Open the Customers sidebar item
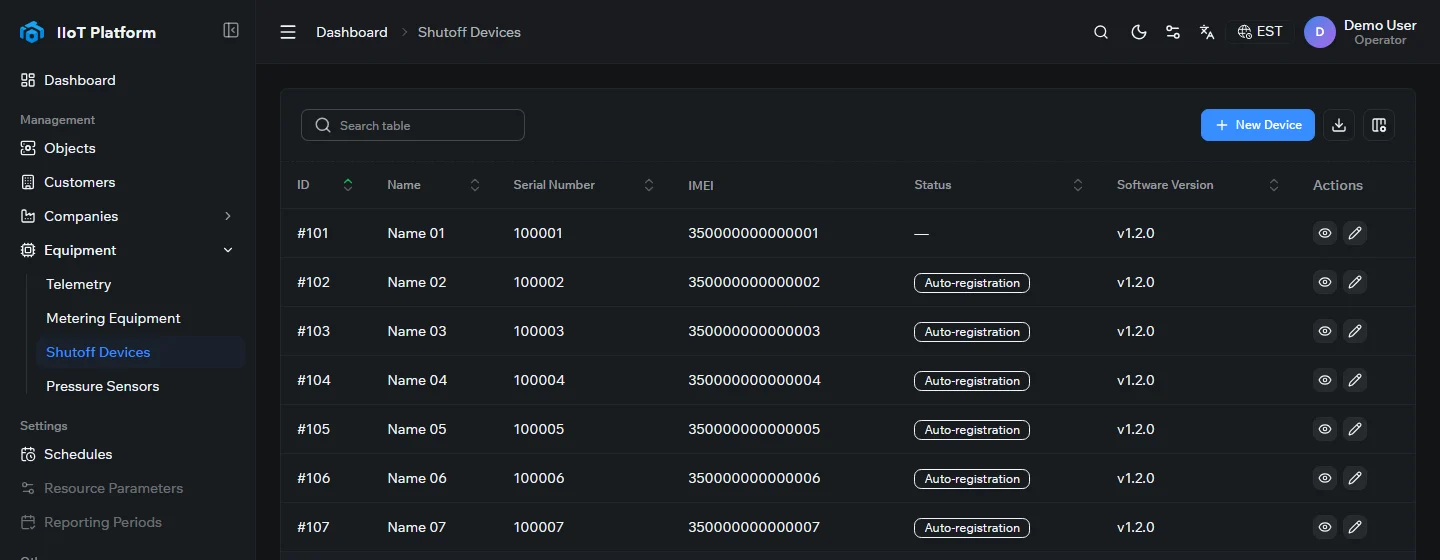The height and width of the screenshot is (560, 1440). 128,182
